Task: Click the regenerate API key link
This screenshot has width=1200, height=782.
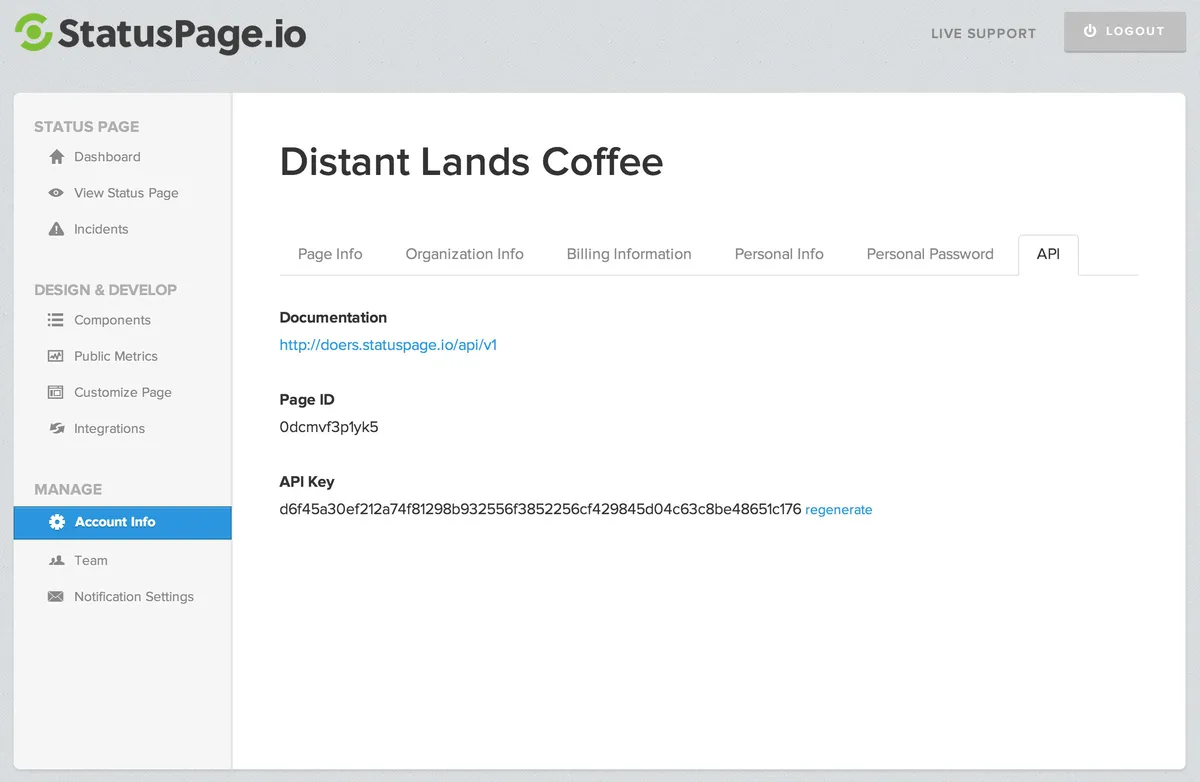Action: 838,510
